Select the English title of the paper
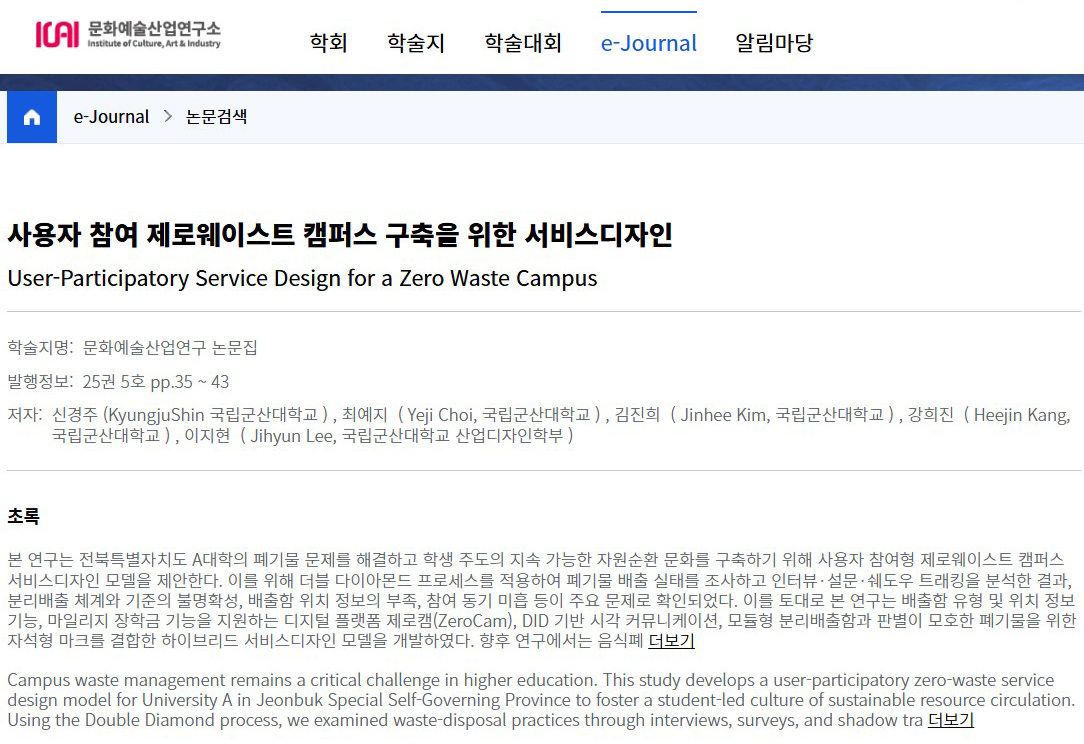The image size is (1084, 744). [299, 278]
